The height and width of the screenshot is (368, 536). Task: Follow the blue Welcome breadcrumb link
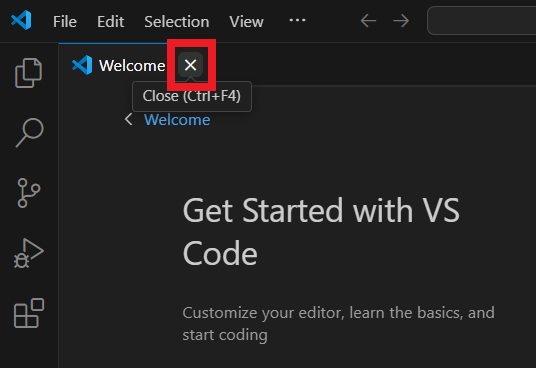[177, 120]
